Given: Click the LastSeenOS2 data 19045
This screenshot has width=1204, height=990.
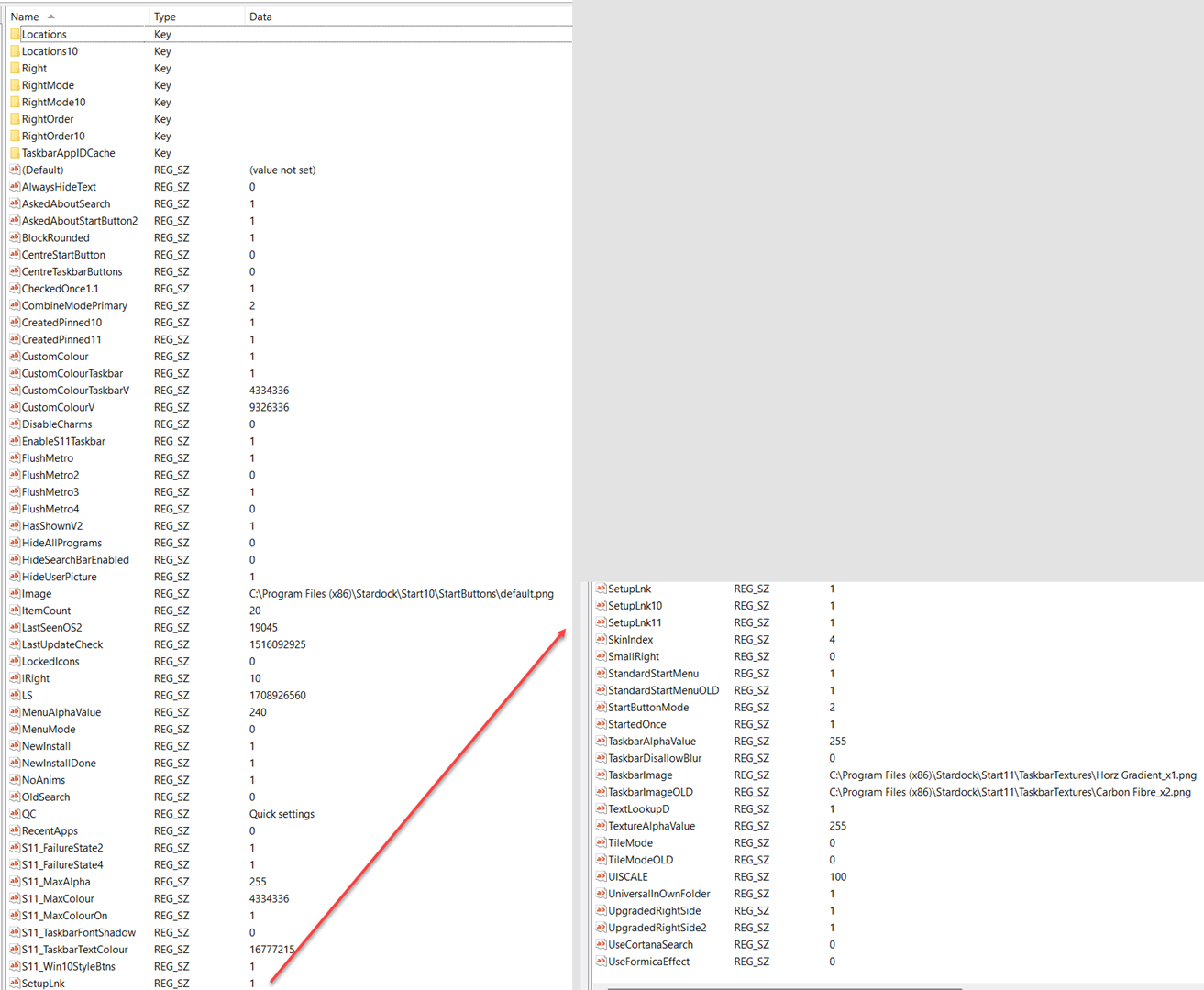Looking at the screenshot, I should 263,628.
